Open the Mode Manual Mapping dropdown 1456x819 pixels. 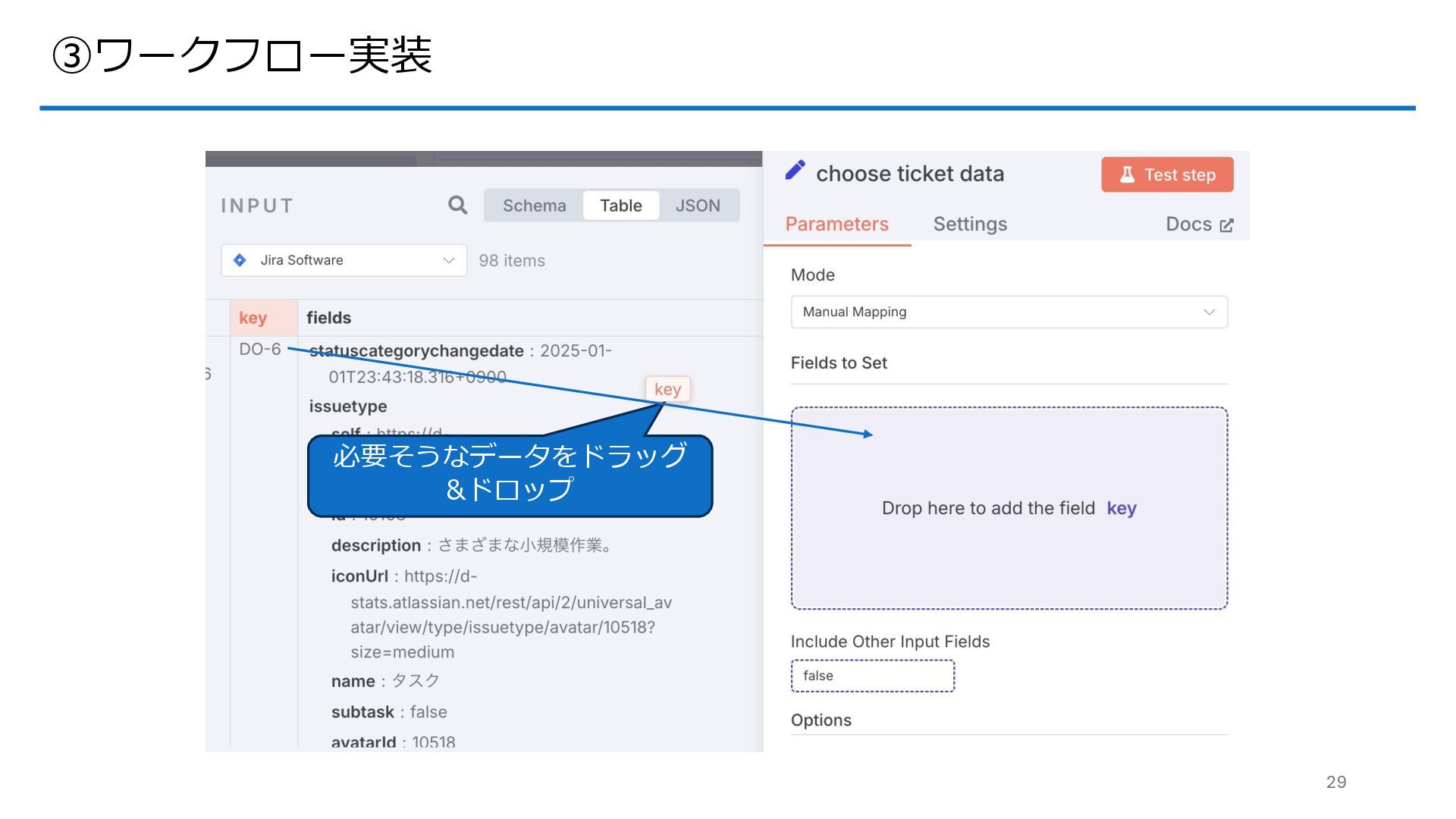[x=1009, y=312]
